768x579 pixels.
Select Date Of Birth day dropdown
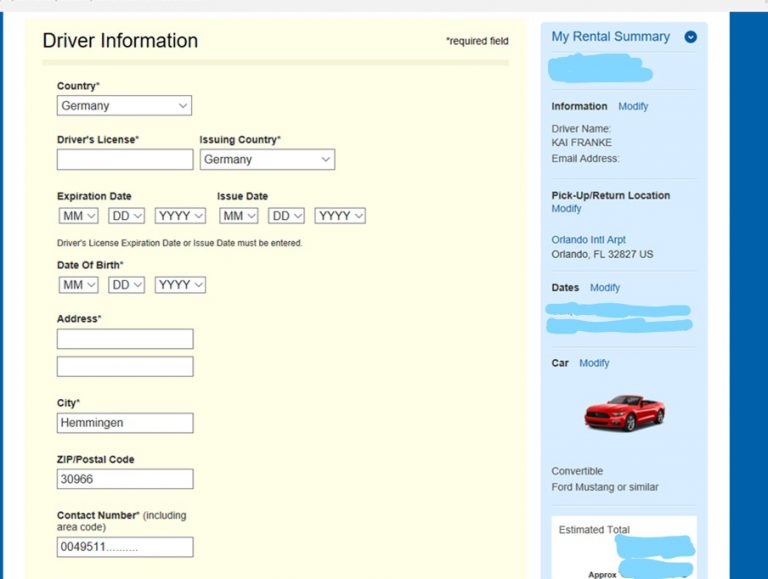point(126,285)
